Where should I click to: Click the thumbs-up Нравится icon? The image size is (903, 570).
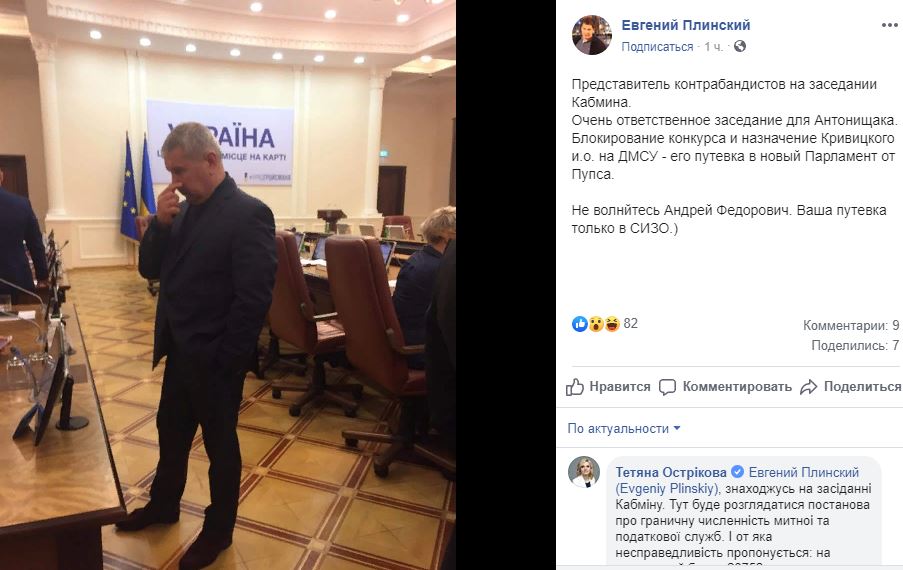click(575, 387)
